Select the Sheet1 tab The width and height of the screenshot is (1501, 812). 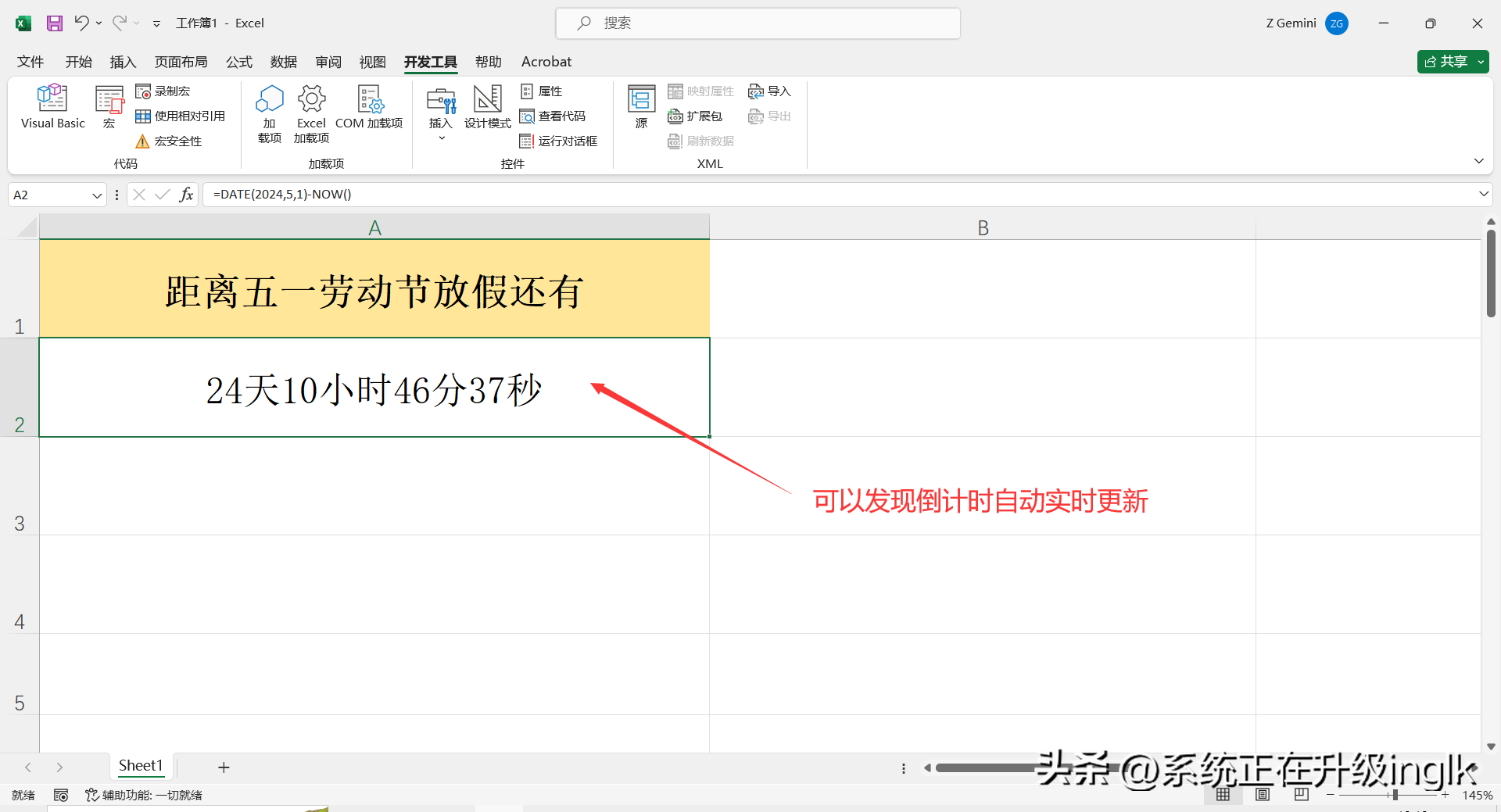pyautogui.click(x=141, y=766)
